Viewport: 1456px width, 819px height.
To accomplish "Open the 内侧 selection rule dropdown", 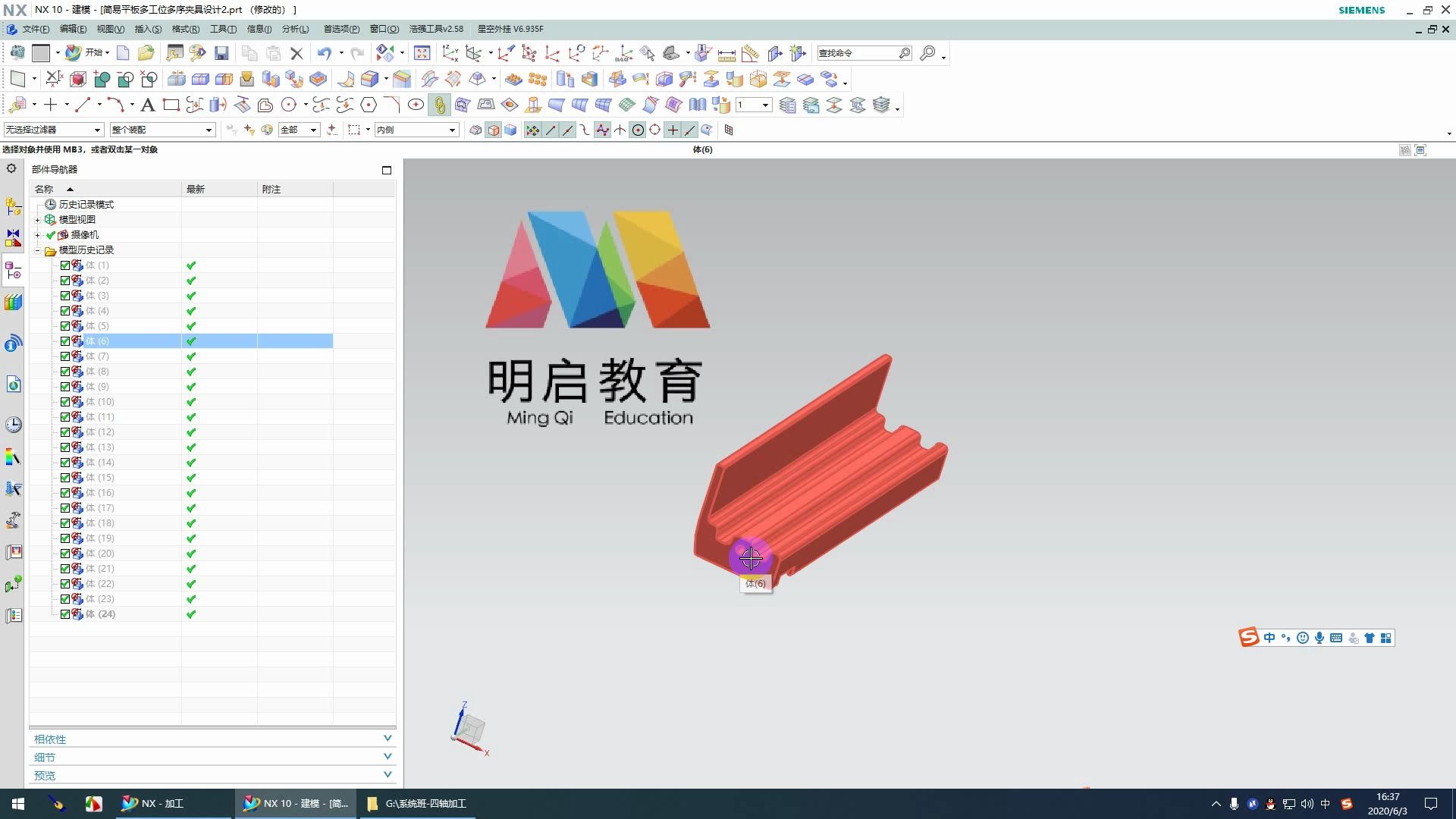I will [416, 130].
